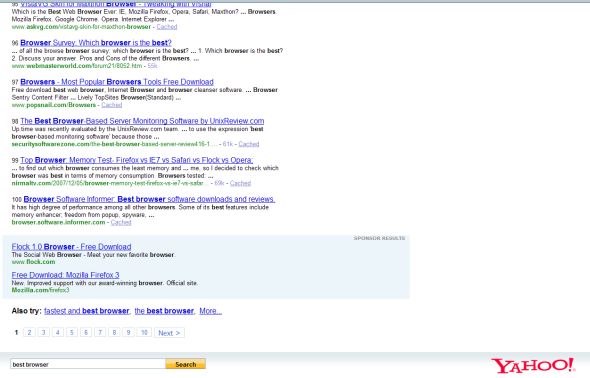Click the Yahoo! logo

coord(533,366)
